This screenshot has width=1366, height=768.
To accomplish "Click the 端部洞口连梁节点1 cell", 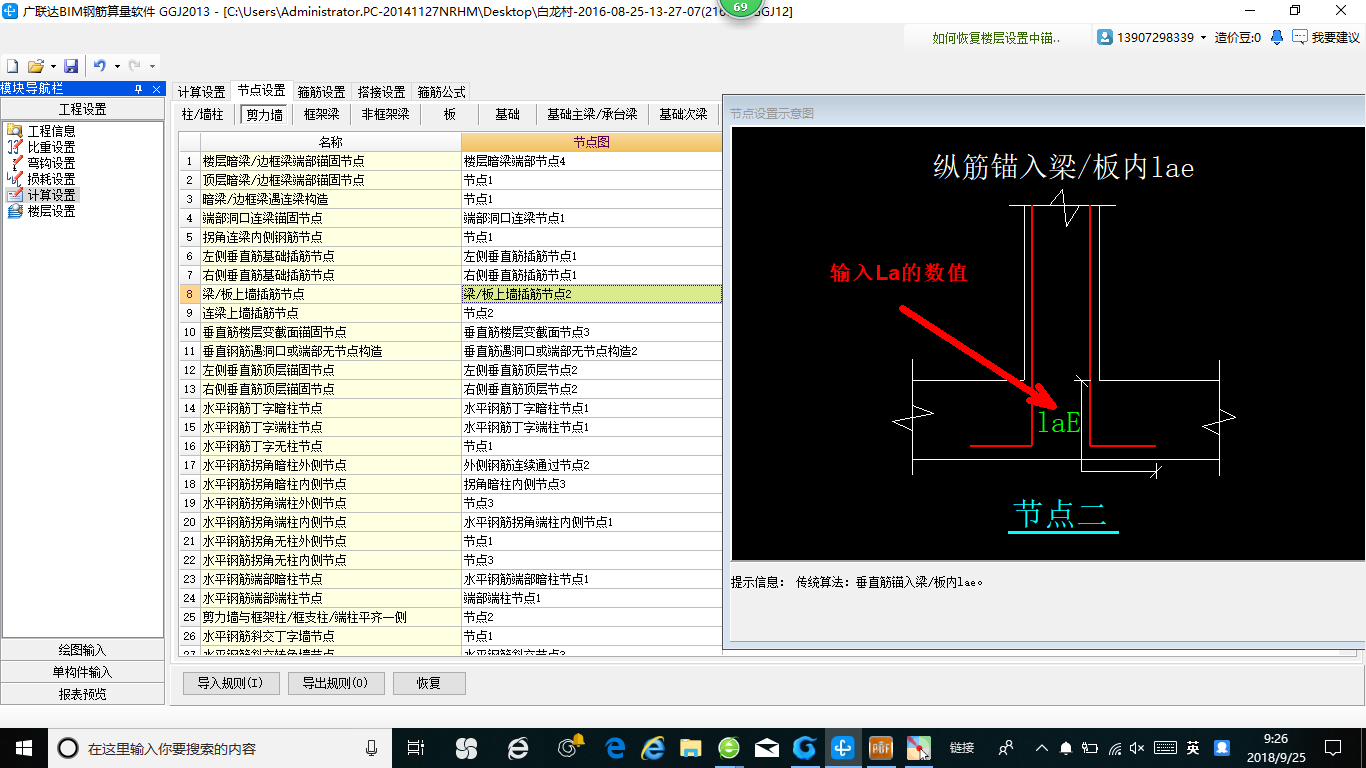I will point(591,218).
